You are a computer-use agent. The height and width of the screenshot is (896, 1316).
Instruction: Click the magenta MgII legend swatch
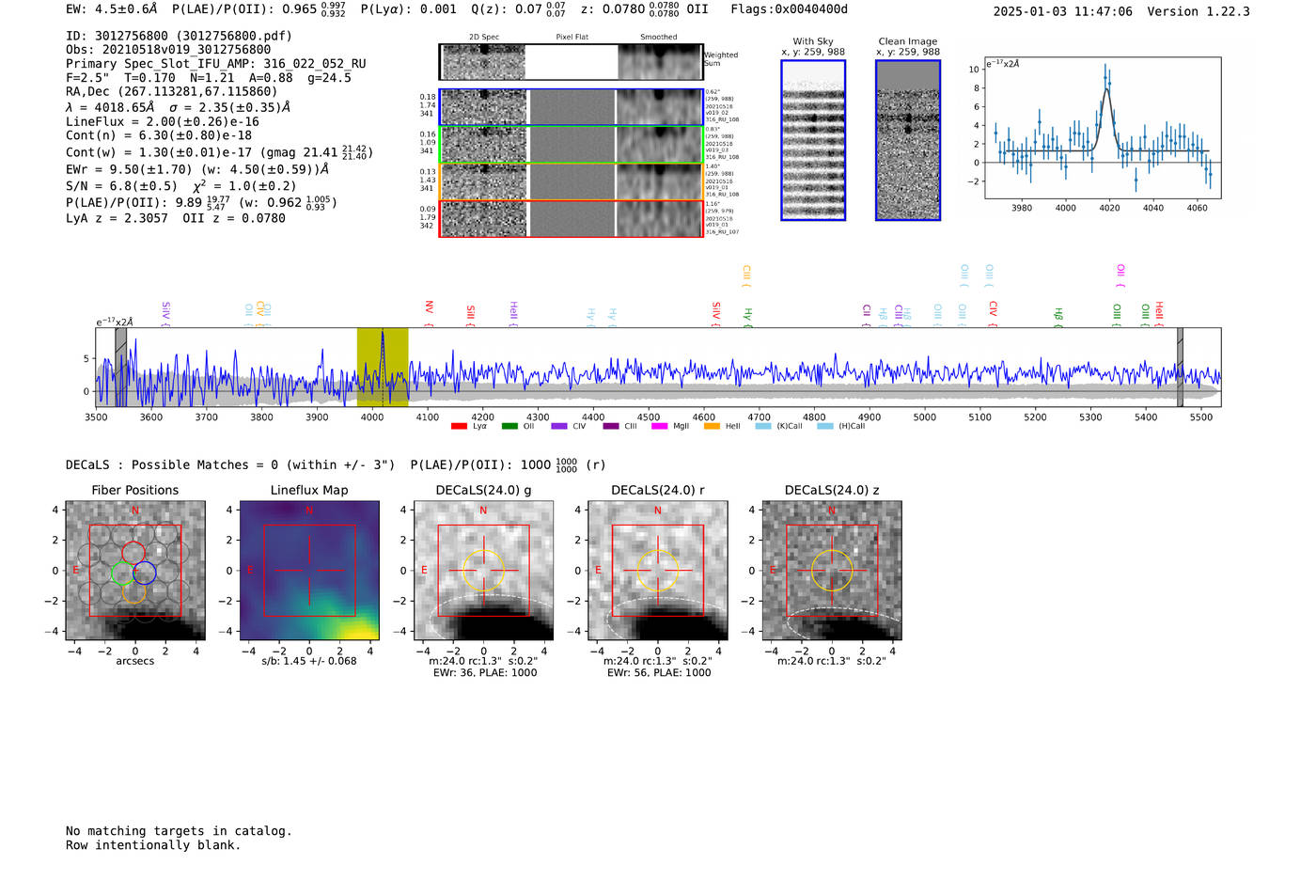pyautogui.click(x=660, y=426)
